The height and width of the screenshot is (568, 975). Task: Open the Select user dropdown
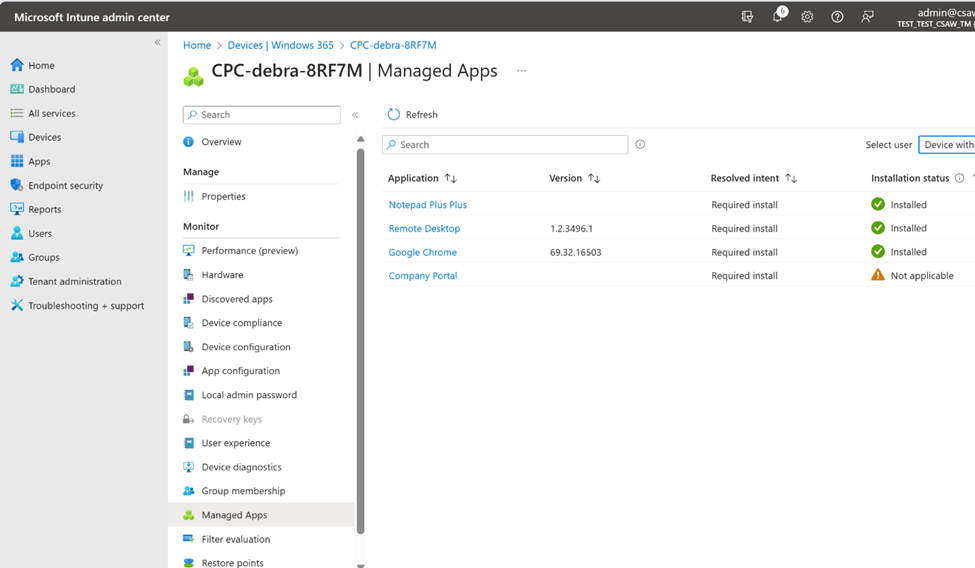(x=947, y=144)
